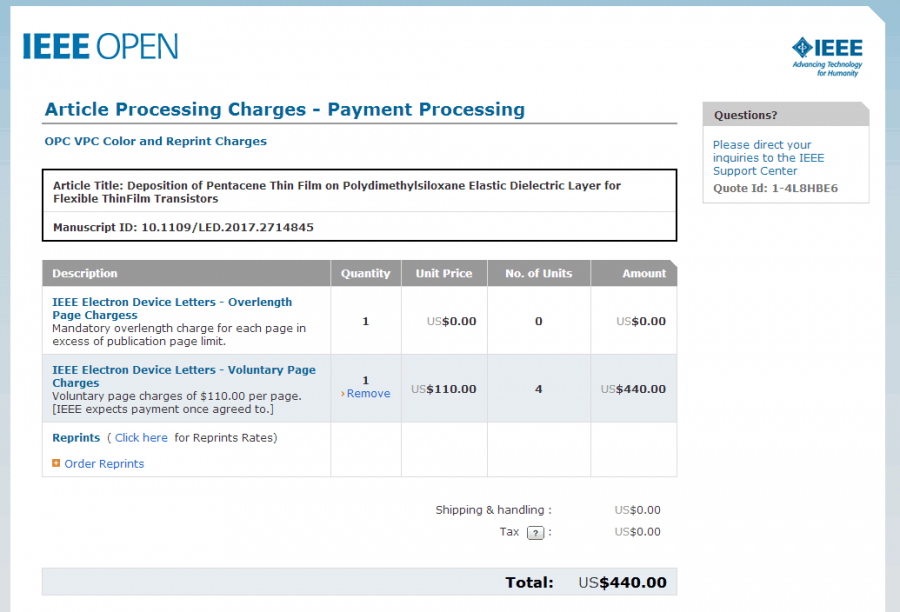Select the Tax US$0.00 value
The height and width of the screenshot is (612, 900).
pos(637,532)
